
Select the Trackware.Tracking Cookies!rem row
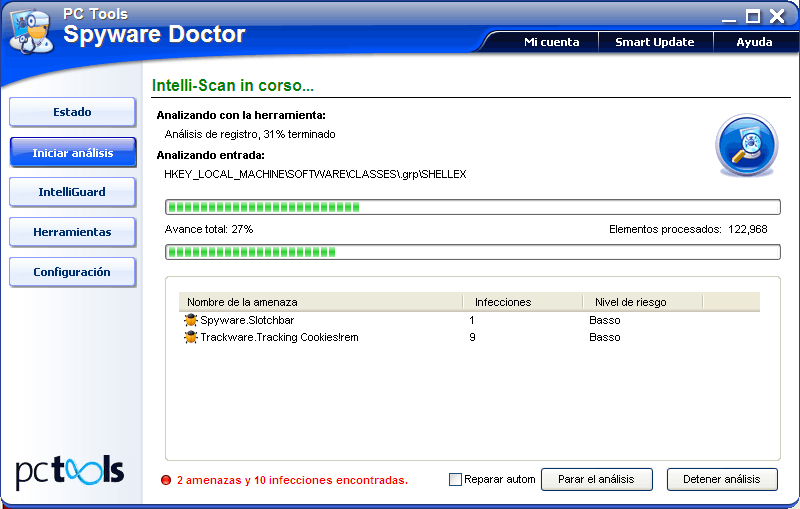click(x=469, y=337)
